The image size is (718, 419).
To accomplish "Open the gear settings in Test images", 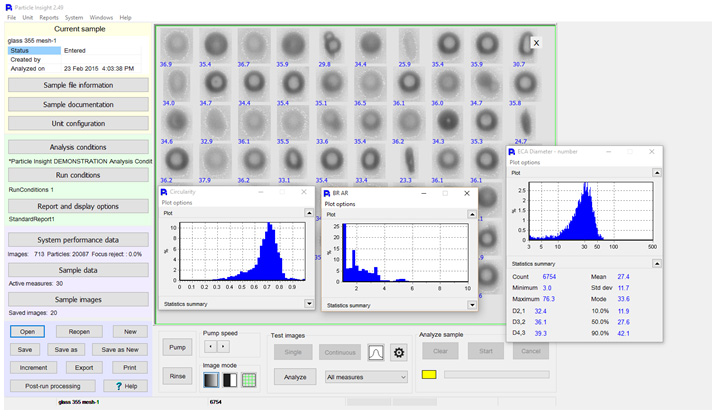I will pos(398,352).
